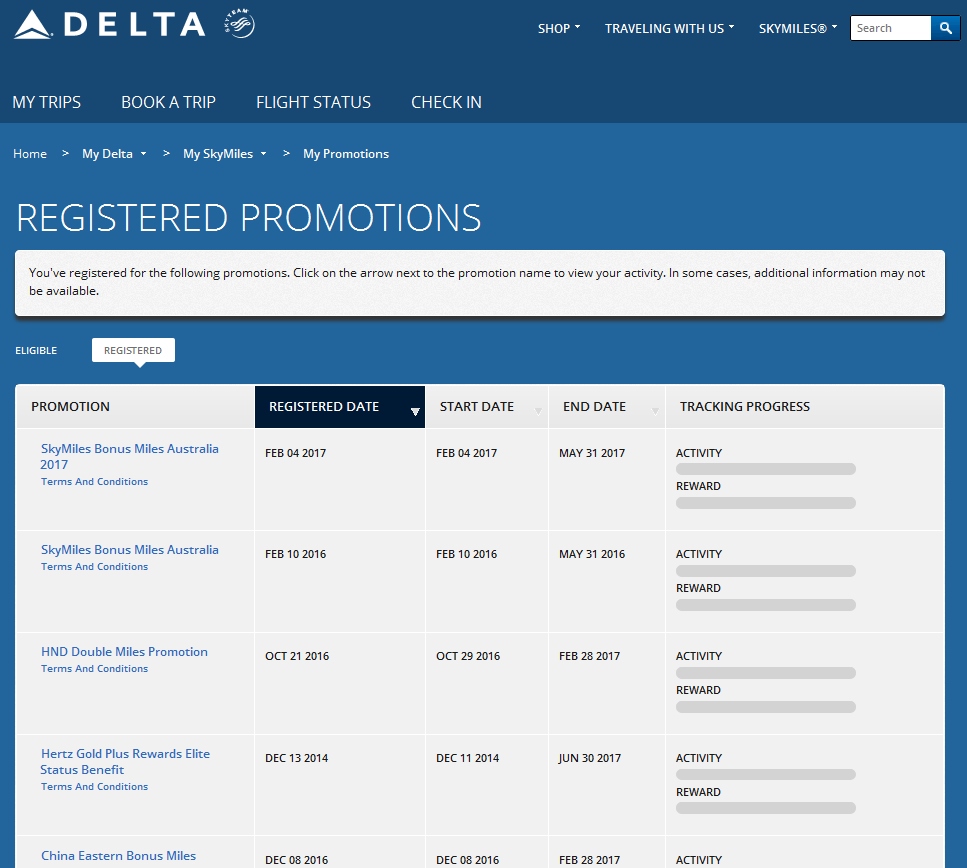The image size is (967, 868).
Task: Select the Registered tab
Action: point(133,350)
